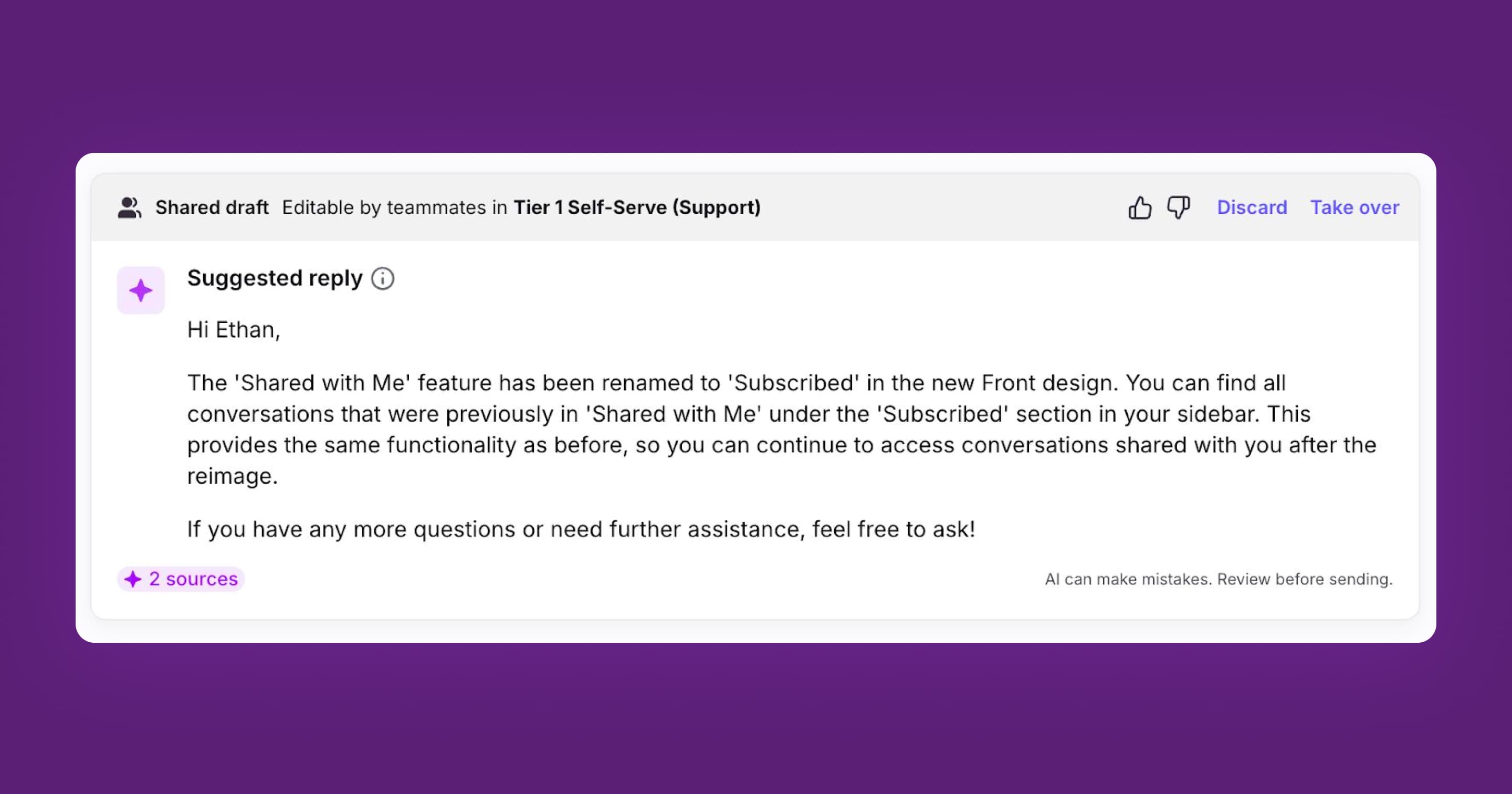This screenshot has height=794, width=1512.
Task: Expand the 2 sources chip
Action: [x=181, y=579]
